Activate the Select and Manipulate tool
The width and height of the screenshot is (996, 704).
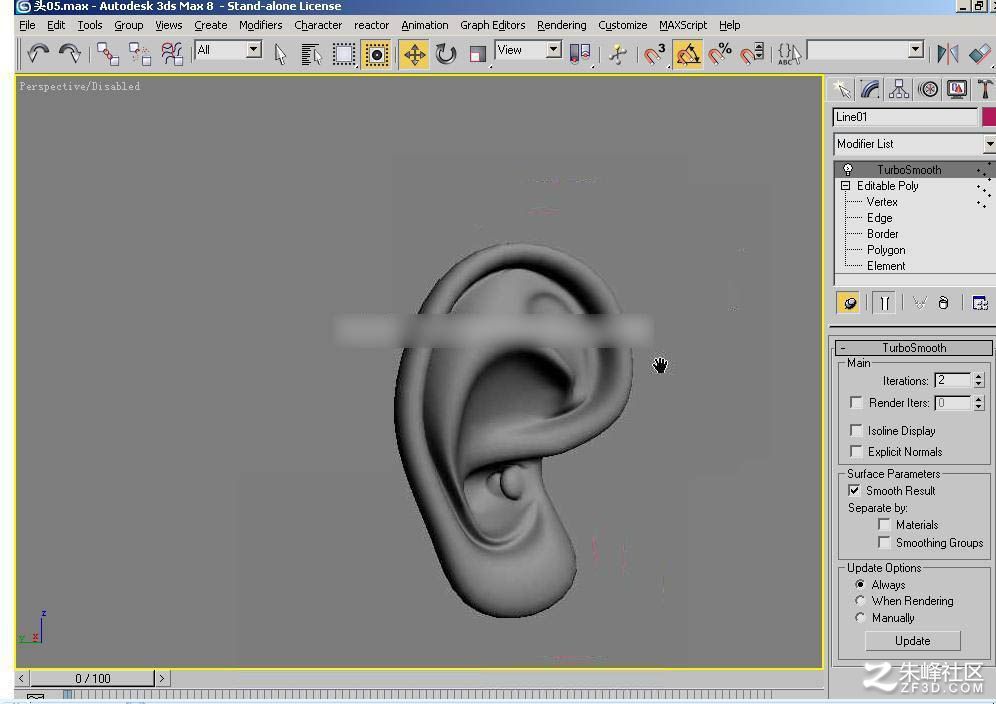pyautogui.click(x=617, y=53)
